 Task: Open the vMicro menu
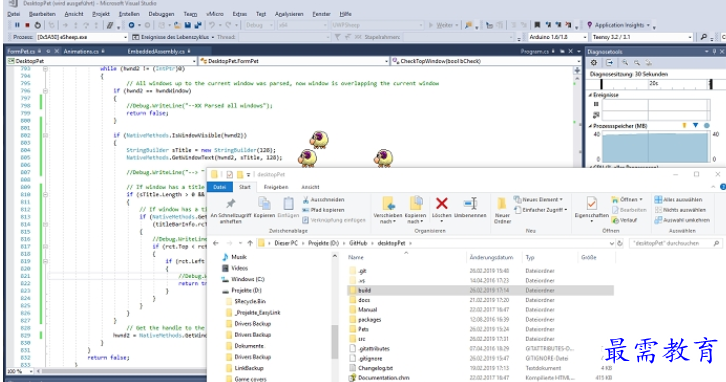(214, 14)
